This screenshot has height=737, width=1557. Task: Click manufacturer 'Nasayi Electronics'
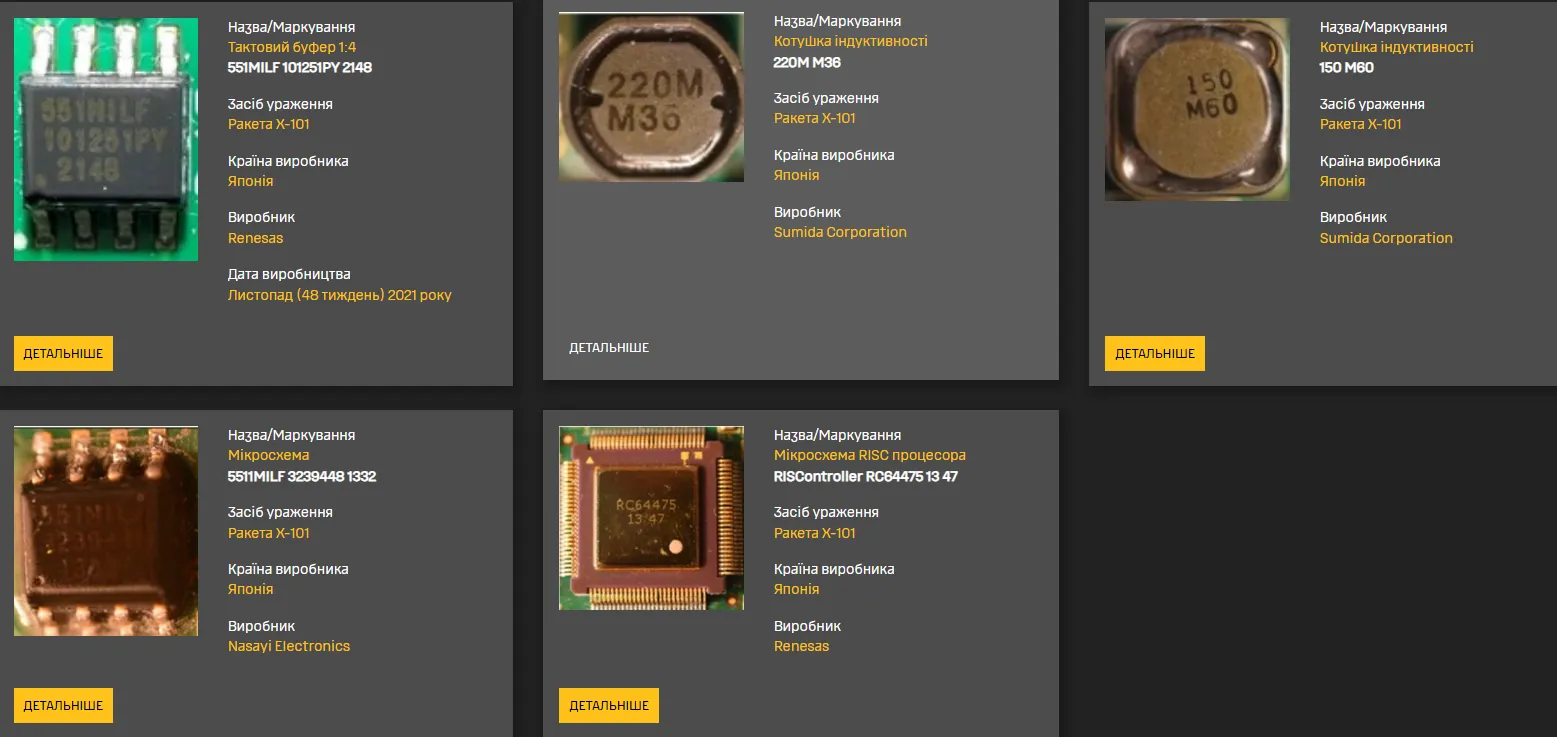[289, 646]
